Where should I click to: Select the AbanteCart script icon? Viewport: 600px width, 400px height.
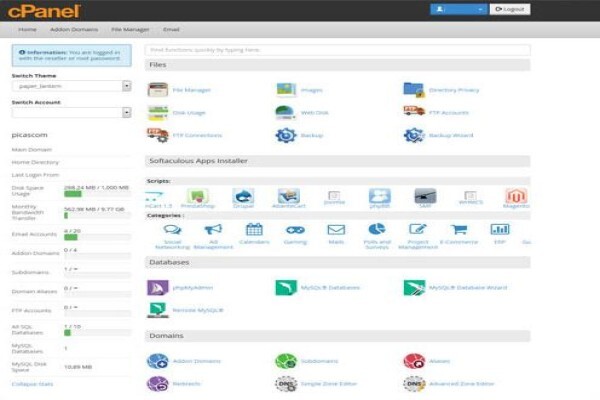pos(289,196)
